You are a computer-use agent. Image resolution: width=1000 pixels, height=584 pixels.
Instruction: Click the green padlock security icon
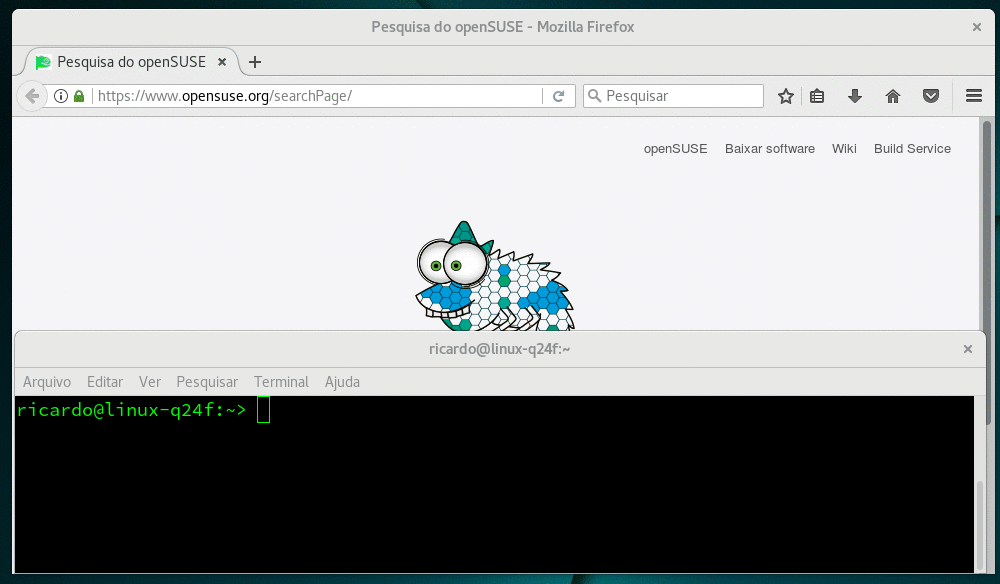point(79,96)
